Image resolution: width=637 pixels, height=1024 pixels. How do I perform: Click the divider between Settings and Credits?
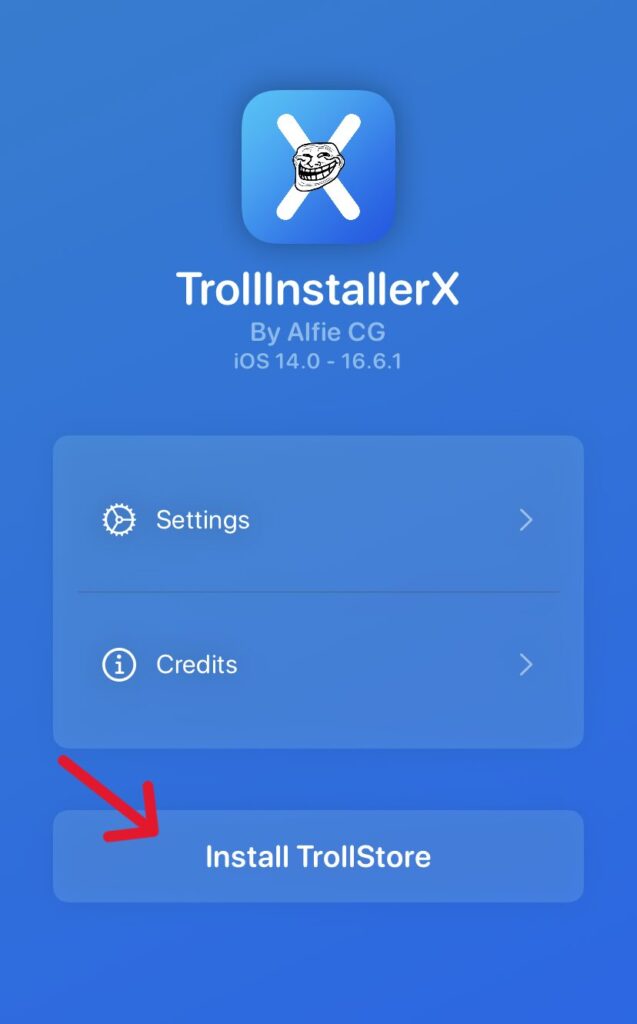pyautogui.click(x=318, y=592)
